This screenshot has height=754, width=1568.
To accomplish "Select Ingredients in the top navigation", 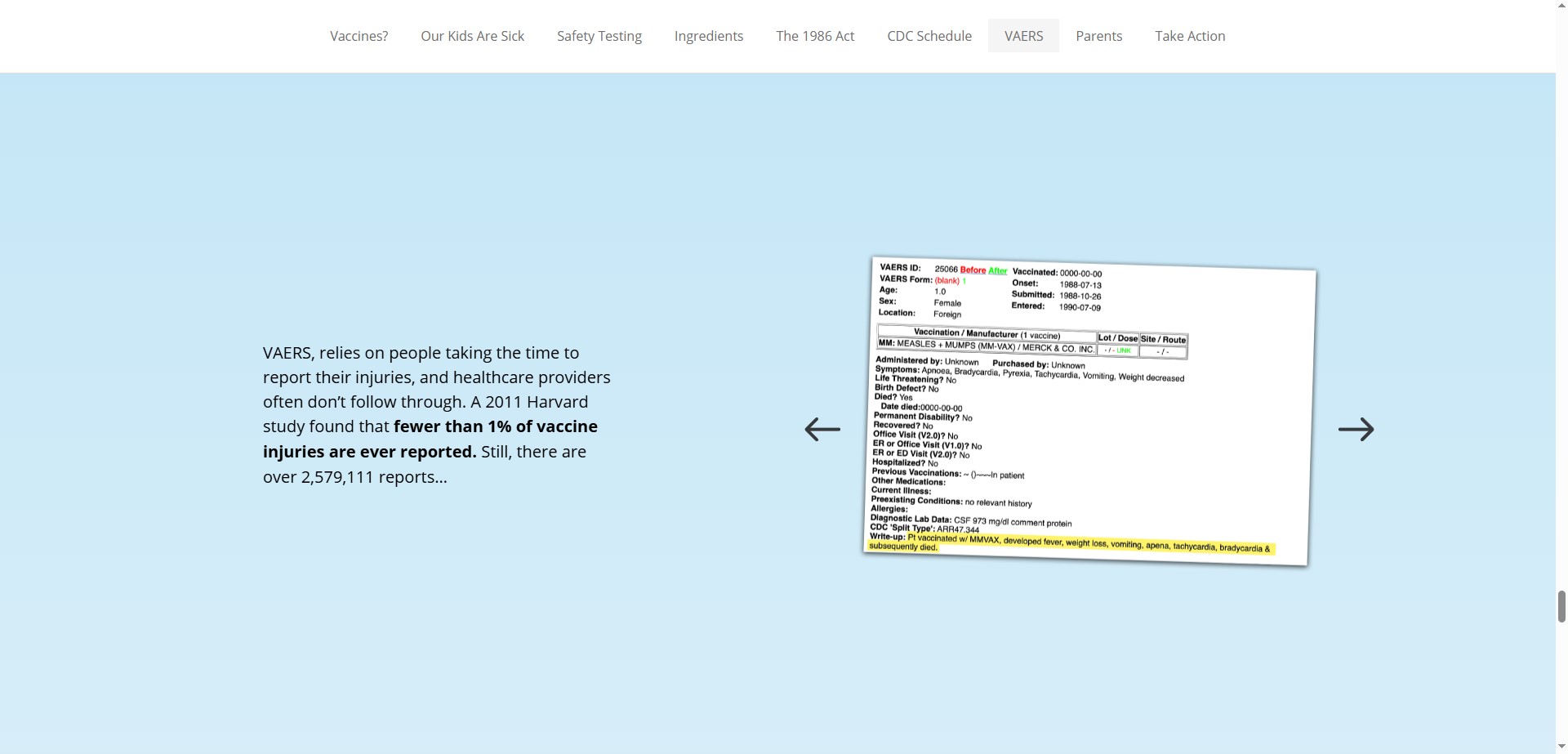I will click(x=708, y=36).
